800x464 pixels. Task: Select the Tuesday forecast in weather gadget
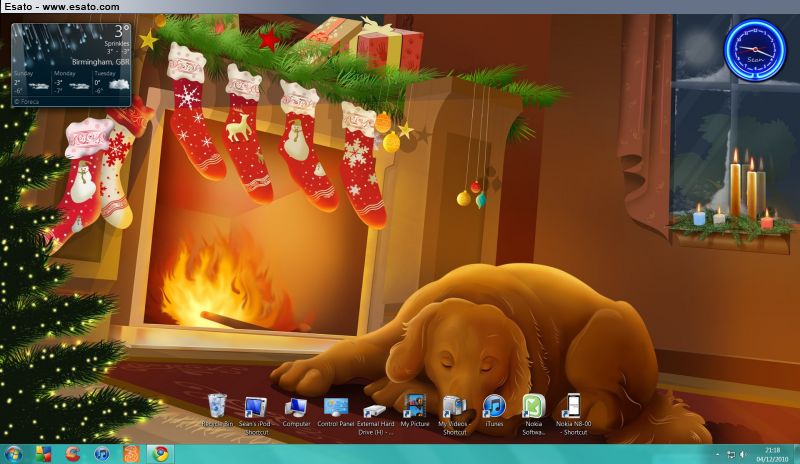(x=111, y=82)
